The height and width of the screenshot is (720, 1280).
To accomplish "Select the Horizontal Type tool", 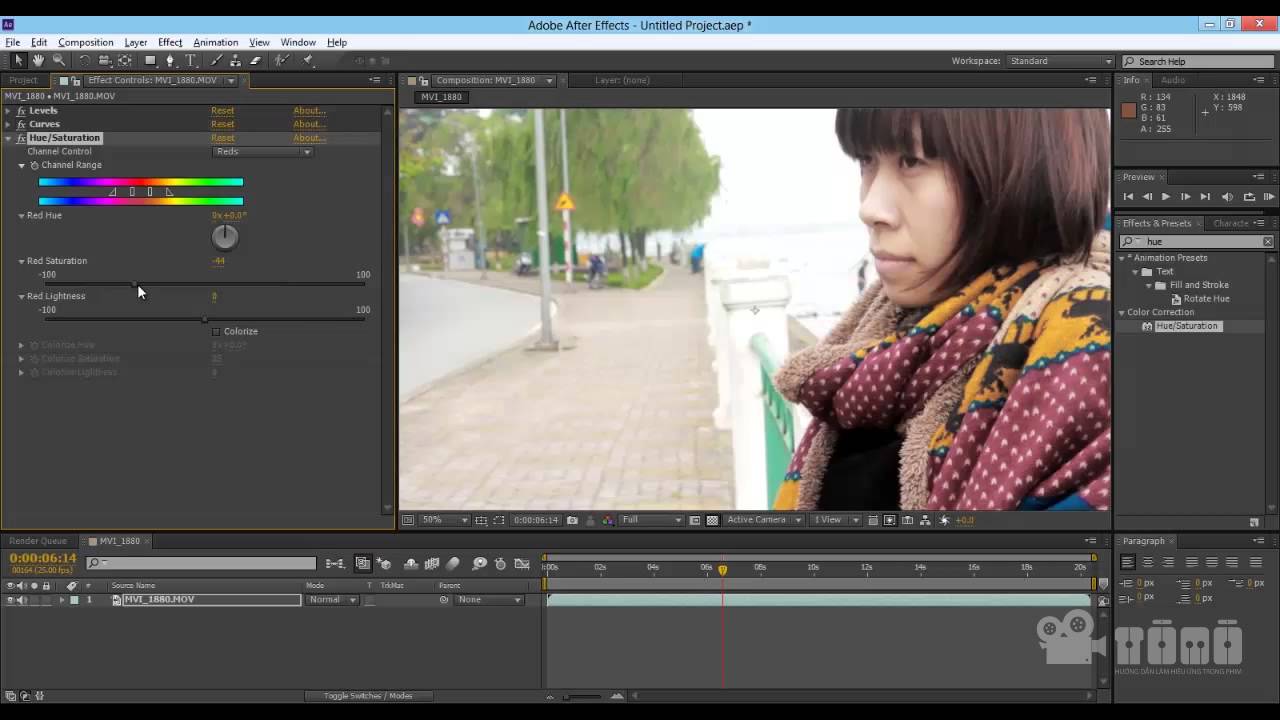I will [190, 60].
